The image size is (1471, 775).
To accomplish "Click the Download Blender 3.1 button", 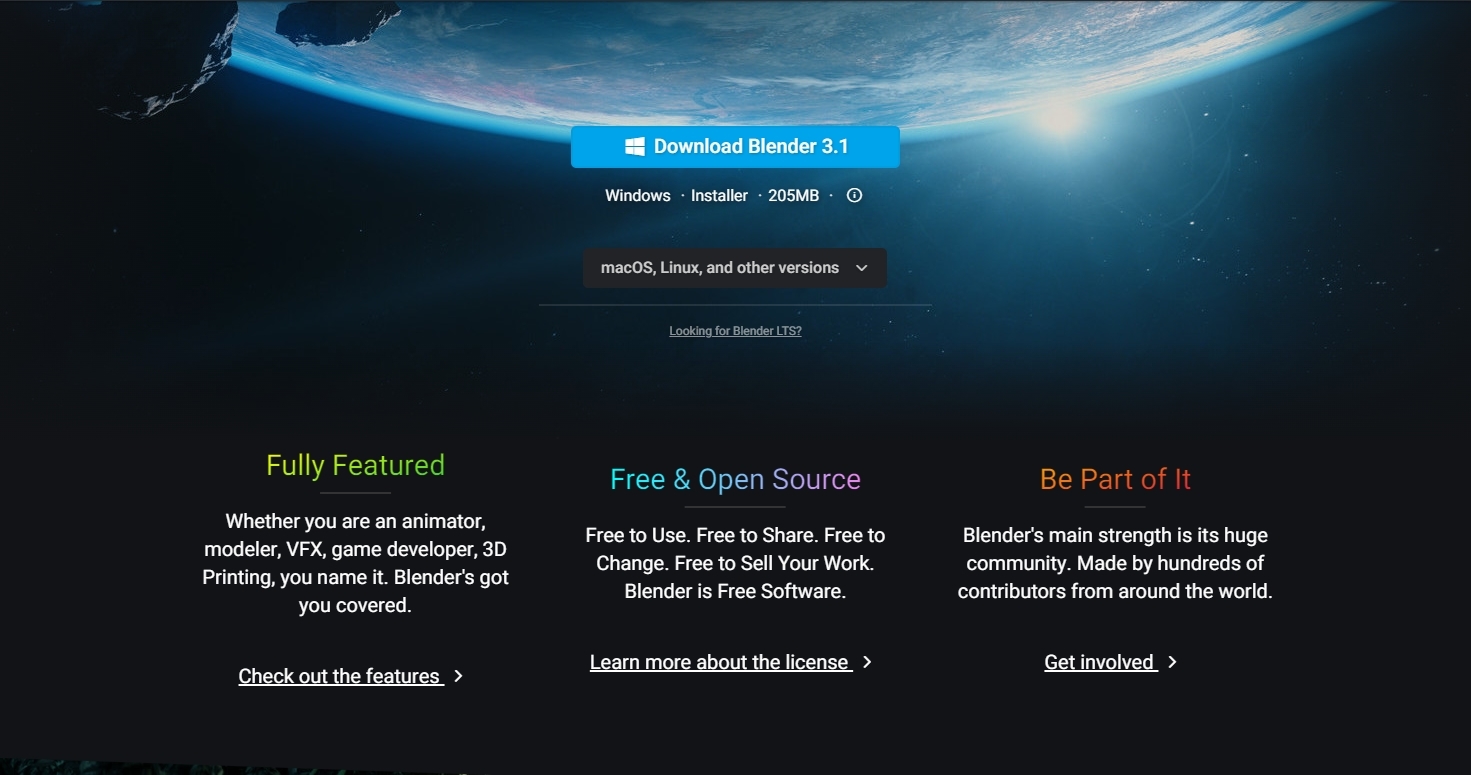I will (x=735, y=147).
